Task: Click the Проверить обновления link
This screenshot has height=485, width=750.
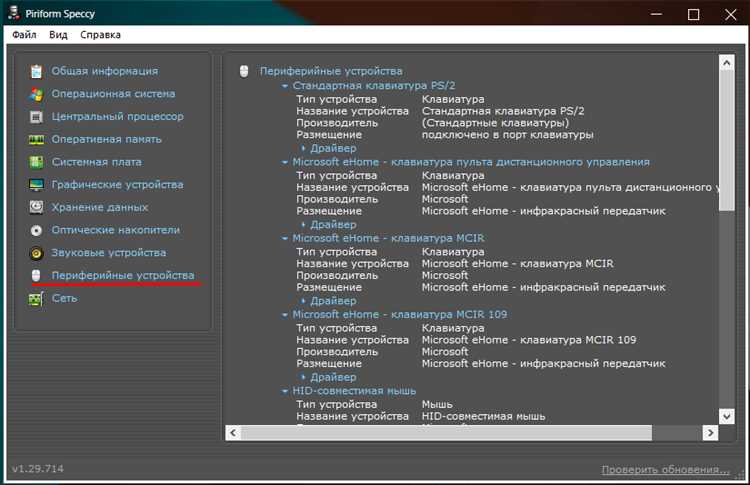Action: pyautogui.click(x=665, y=470)
